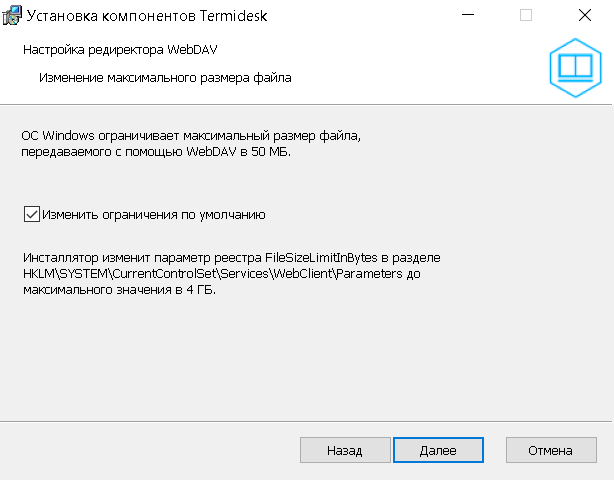Viewport: 614px width, 480px height.
Task: Click subheading 'Изменение максимального размера файла'
Action: click(x=165, y=78)
